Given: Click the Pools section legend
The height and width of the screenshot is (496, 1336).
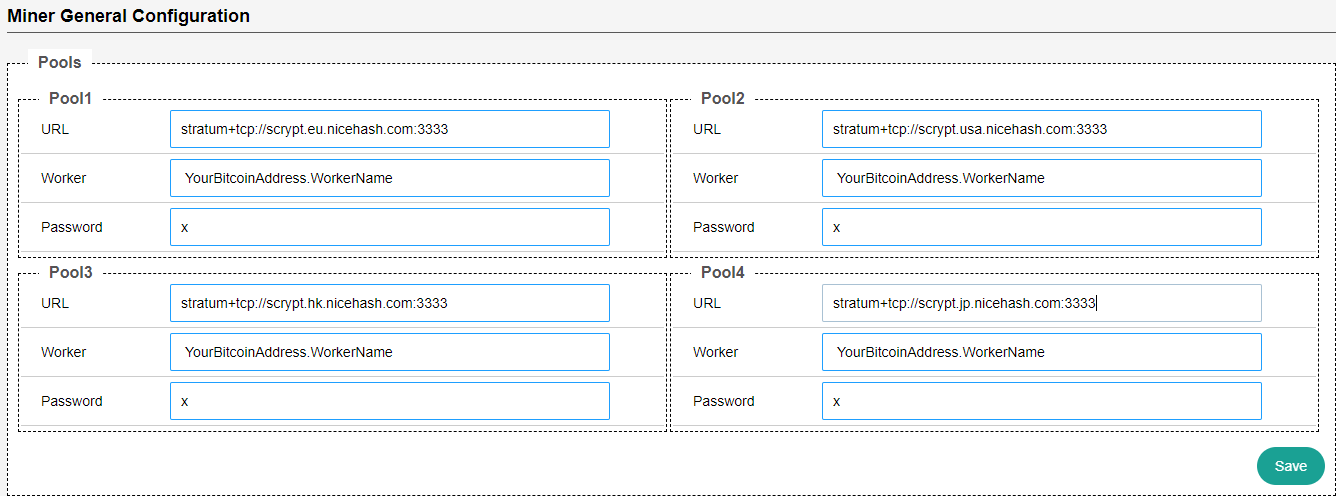Looking at the screenshot, I should (59, 62).
